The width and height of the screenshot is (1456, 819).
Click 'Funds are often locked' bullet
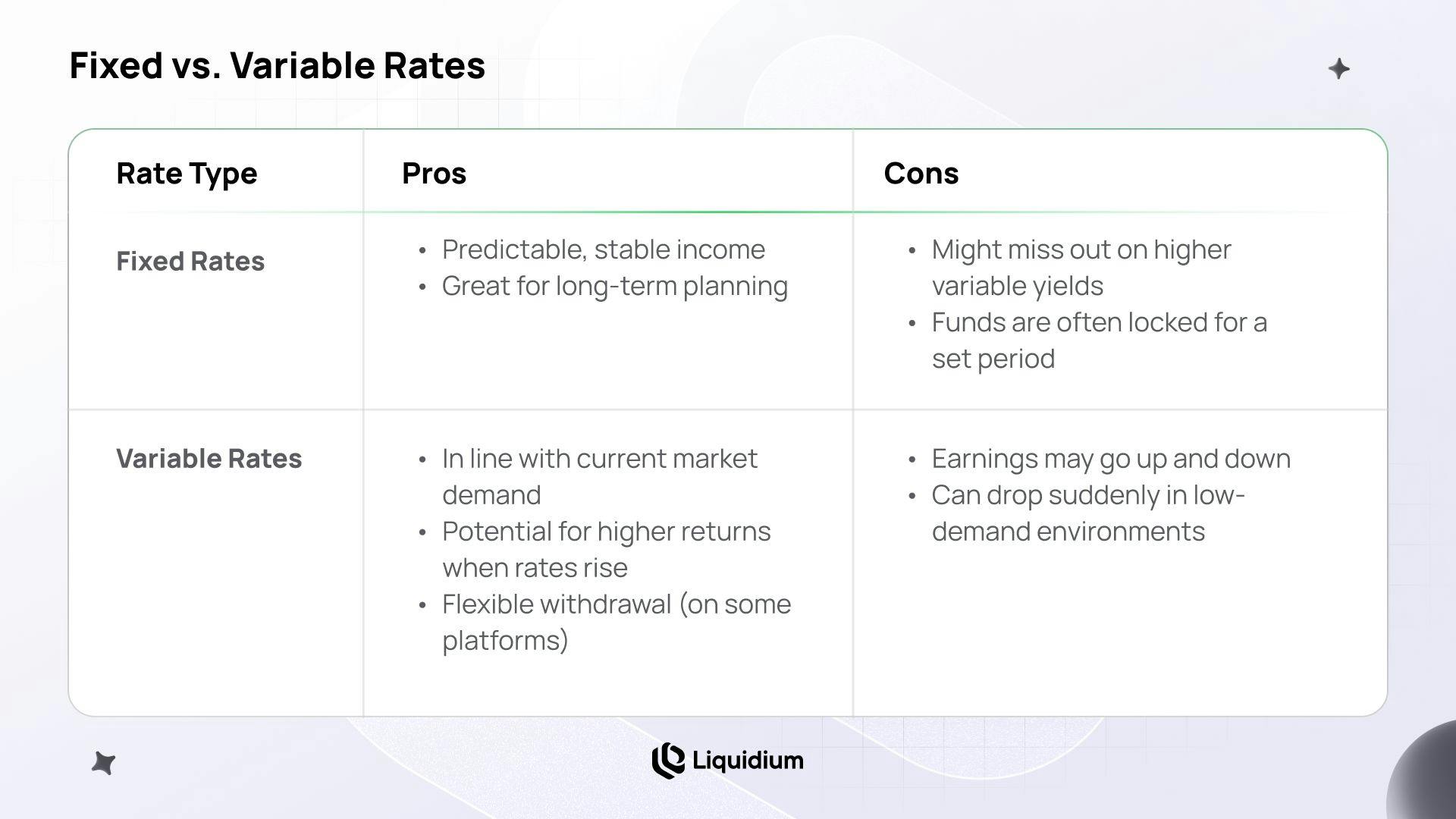pos(1100,340)
